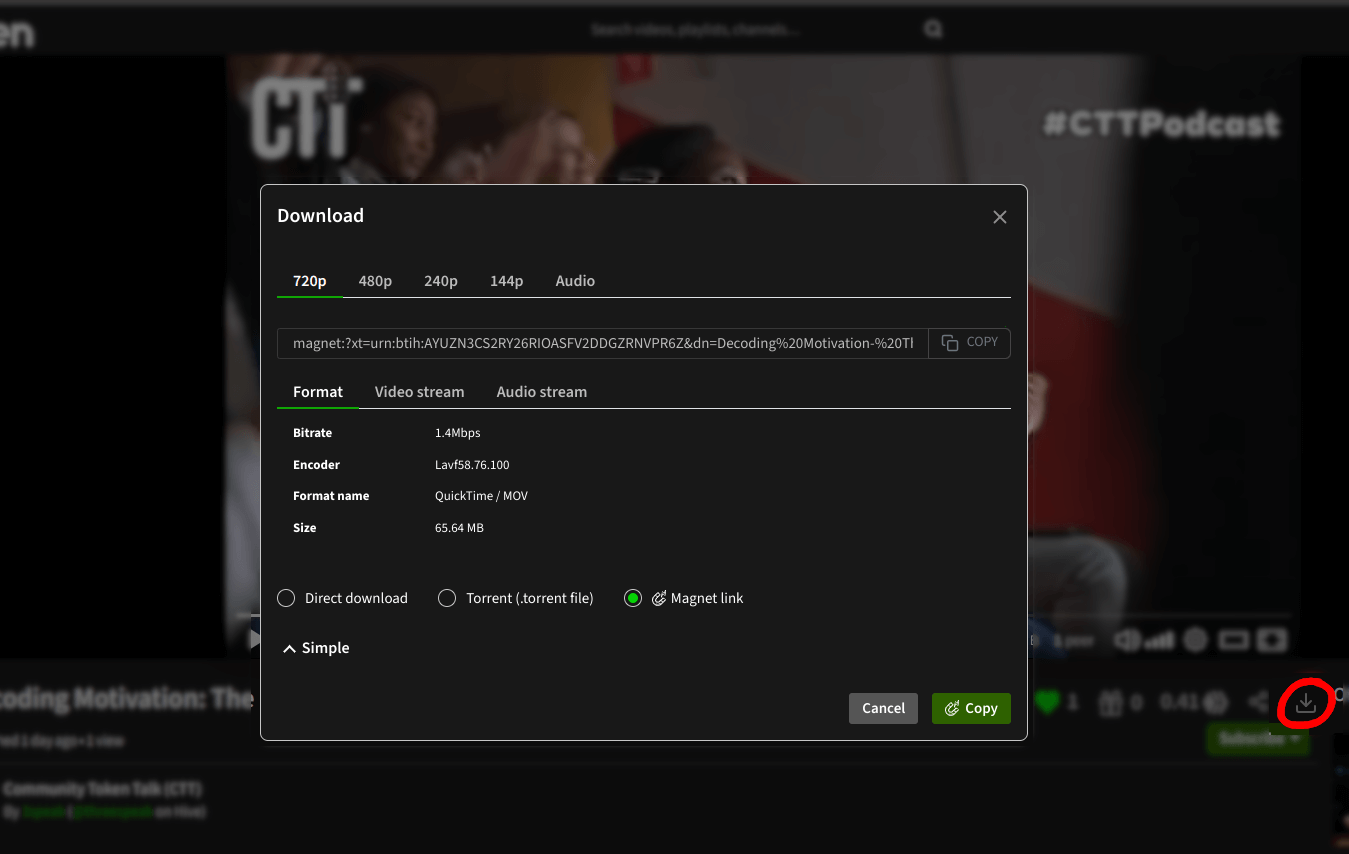Image resolution: width=1349 pixels, height=854 pixels.
Task: Click the QuickTime / MOV format value
Action: (x=481, y=496)
